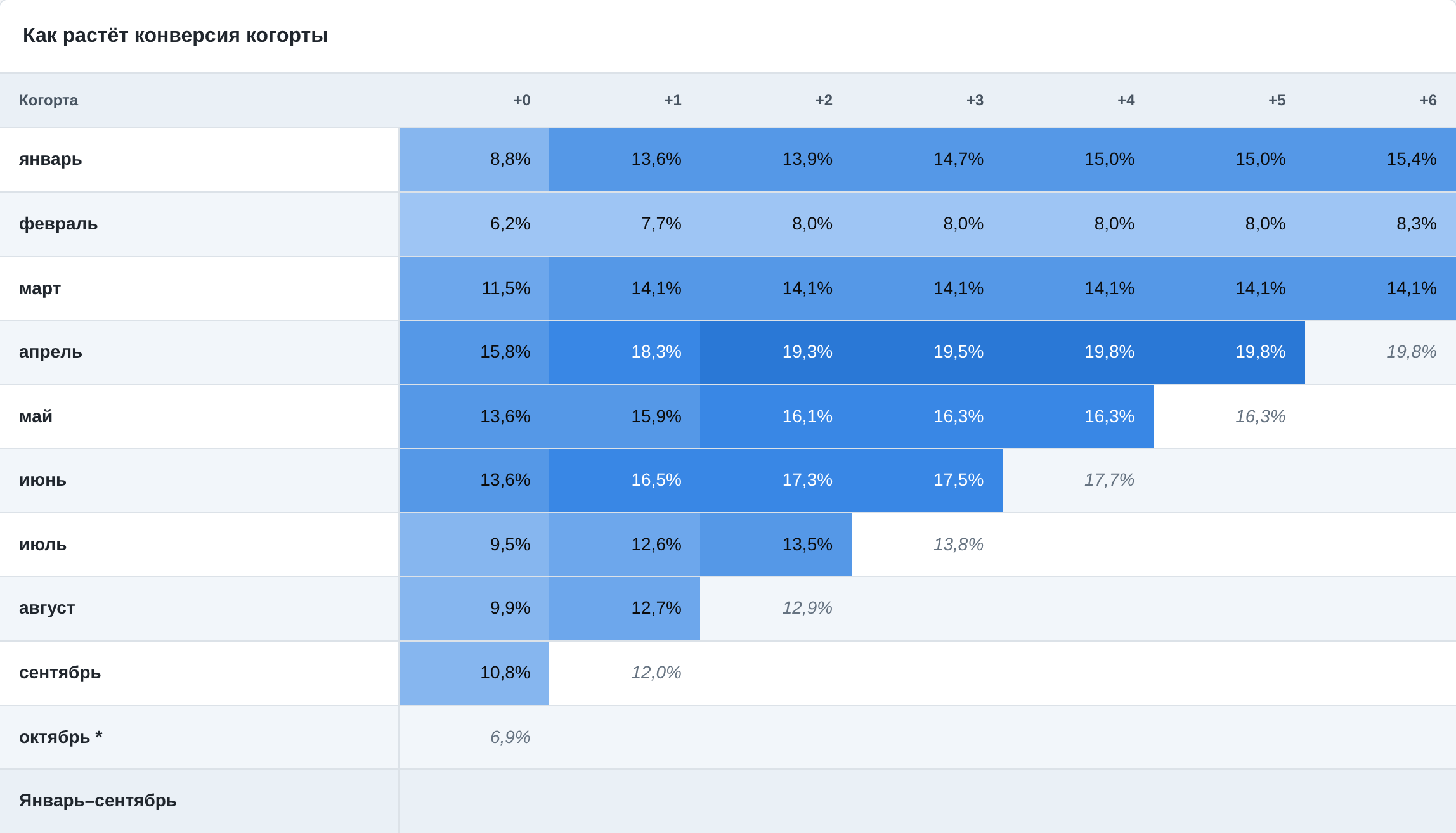Click the +6 column header
Viewport: 1456px width, 833px height.
(1427, 100)
